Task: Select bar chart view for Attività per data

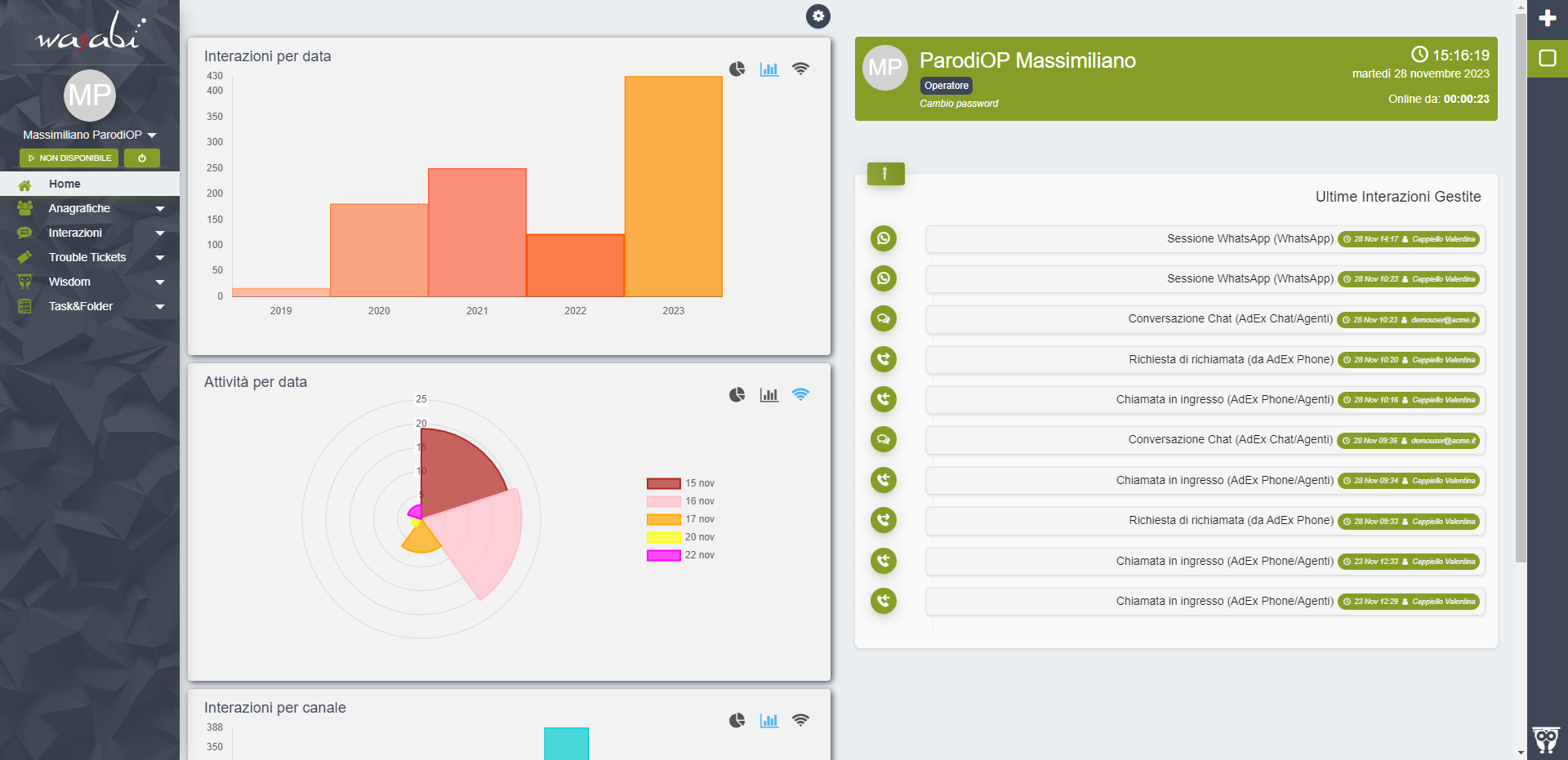Action: tap(768, 395)
